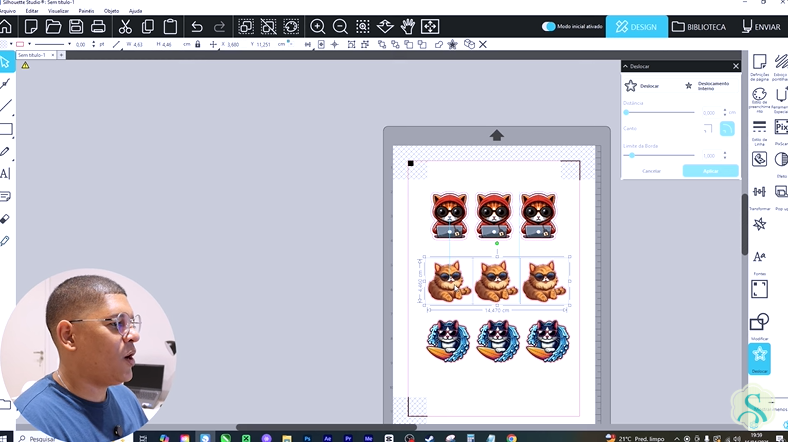Copy the selected object
Image resolution: width=788 pixels, height=442 pixels.
pyautogui.click(x=148, y=26)
